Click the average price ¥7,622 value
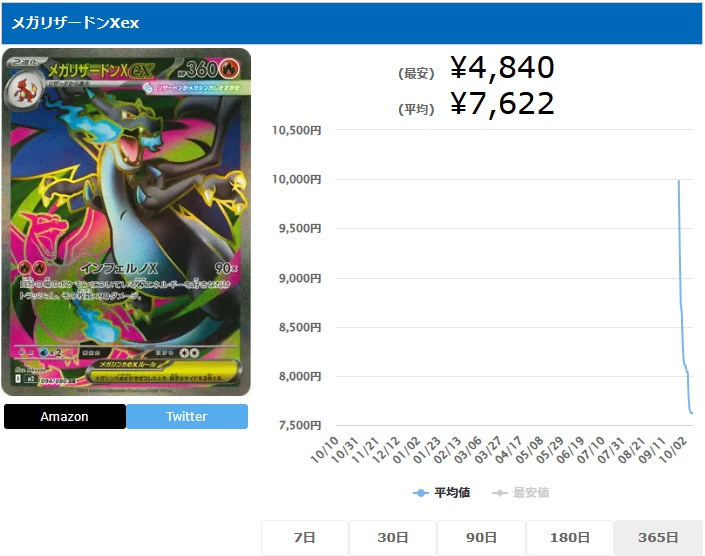Viewport: 705px width, 556px height. pyautogui.click(x=502, y=104)
